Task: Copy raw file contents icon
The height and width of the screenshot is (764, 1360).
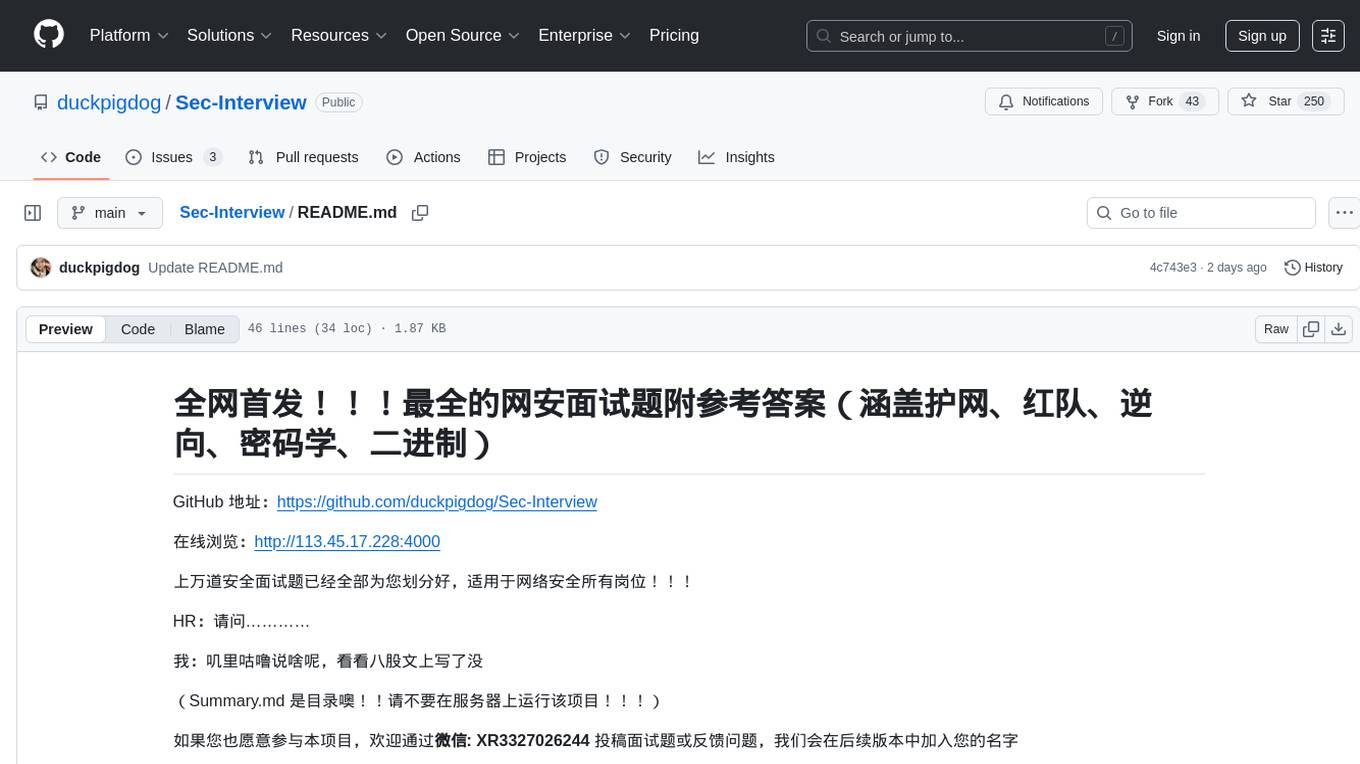Action: coord(1311,329)
